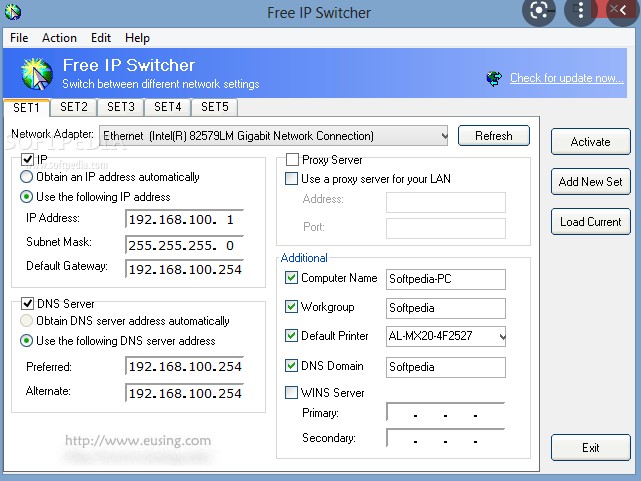
Task: Toggle the Default Printer checkbox
Action: [291, 336]
